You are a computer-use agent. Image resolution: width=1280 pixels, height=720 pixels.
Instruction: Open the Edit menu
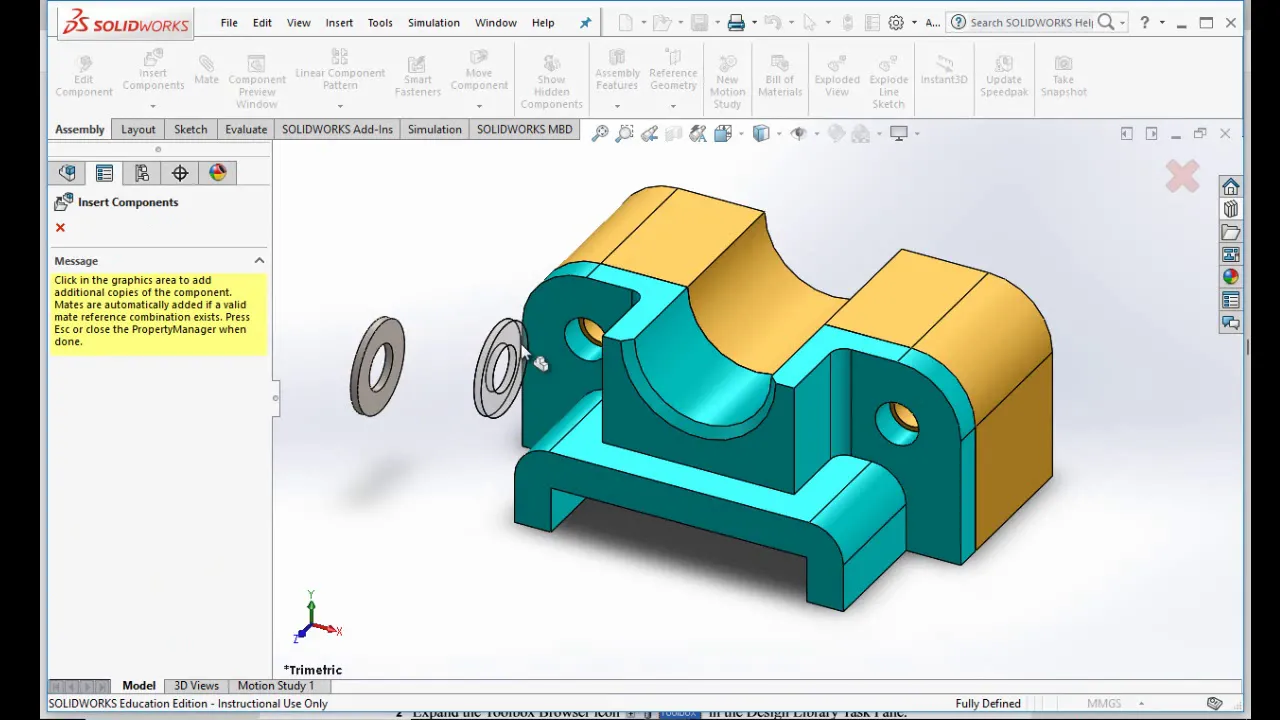click(262, 22)
